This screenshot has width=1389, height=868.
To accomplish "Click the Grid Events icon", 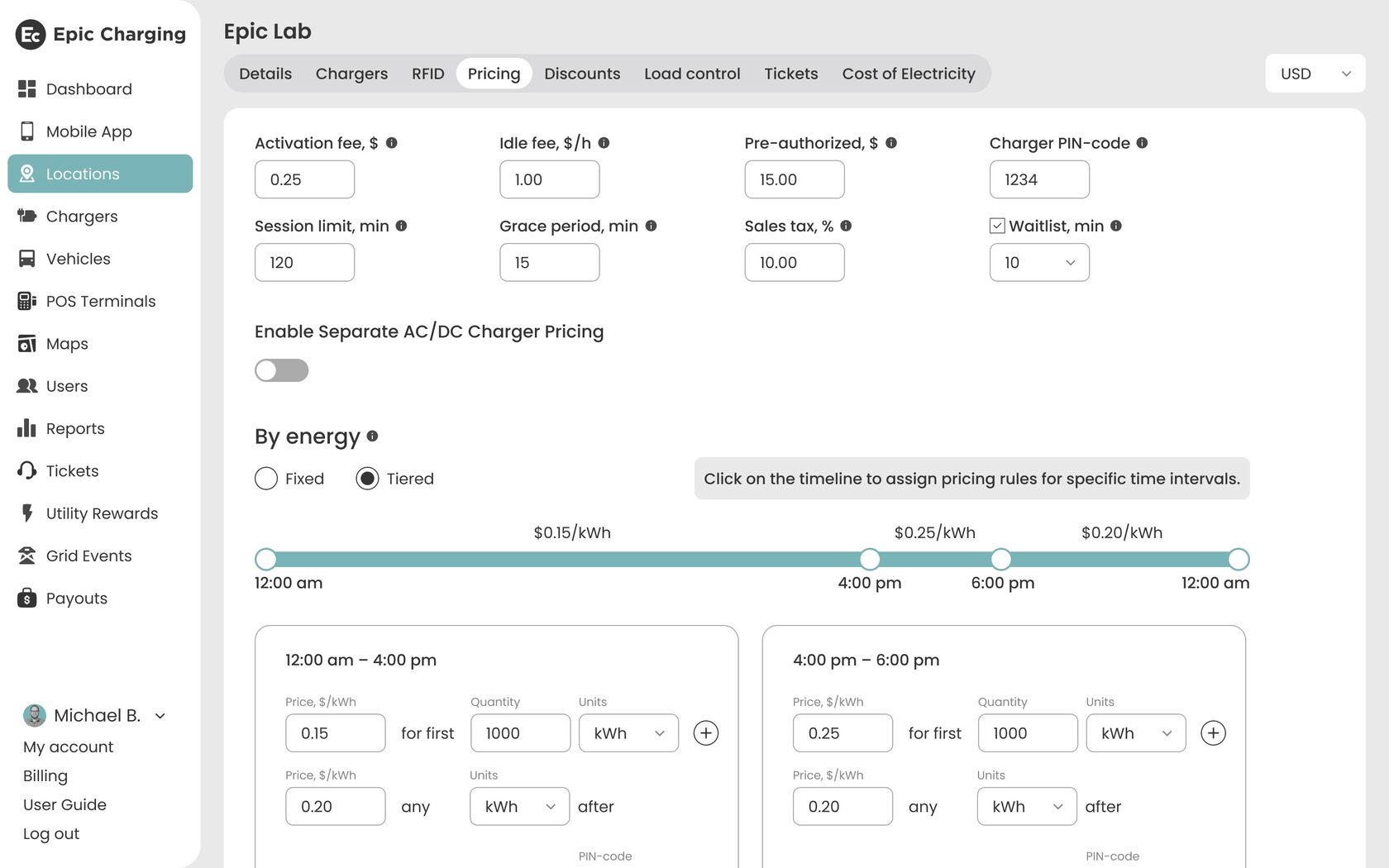I will click(27, 556).
